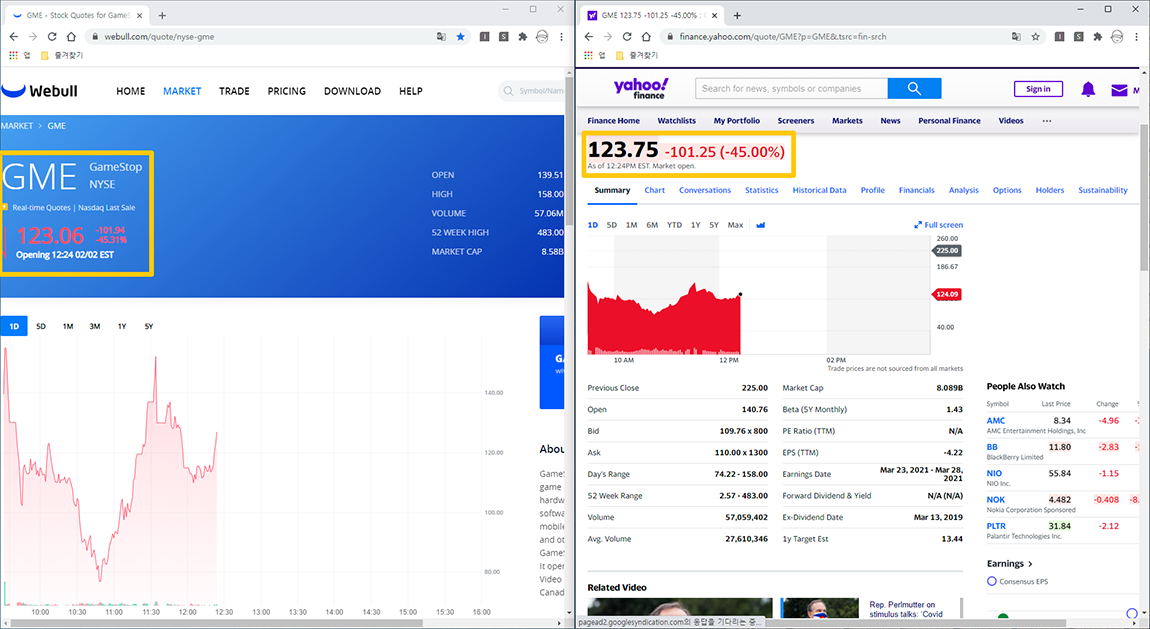Open the Yahoo chart Full screen link
Viewport: 1150px width, 629px height.
[x=939, y=225]
